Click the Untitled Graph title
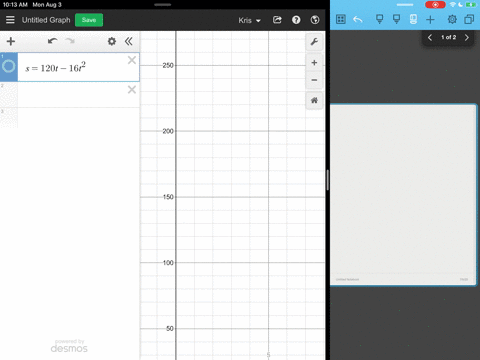The width and height of the screenshot is (480, 360). coord(46,20)
